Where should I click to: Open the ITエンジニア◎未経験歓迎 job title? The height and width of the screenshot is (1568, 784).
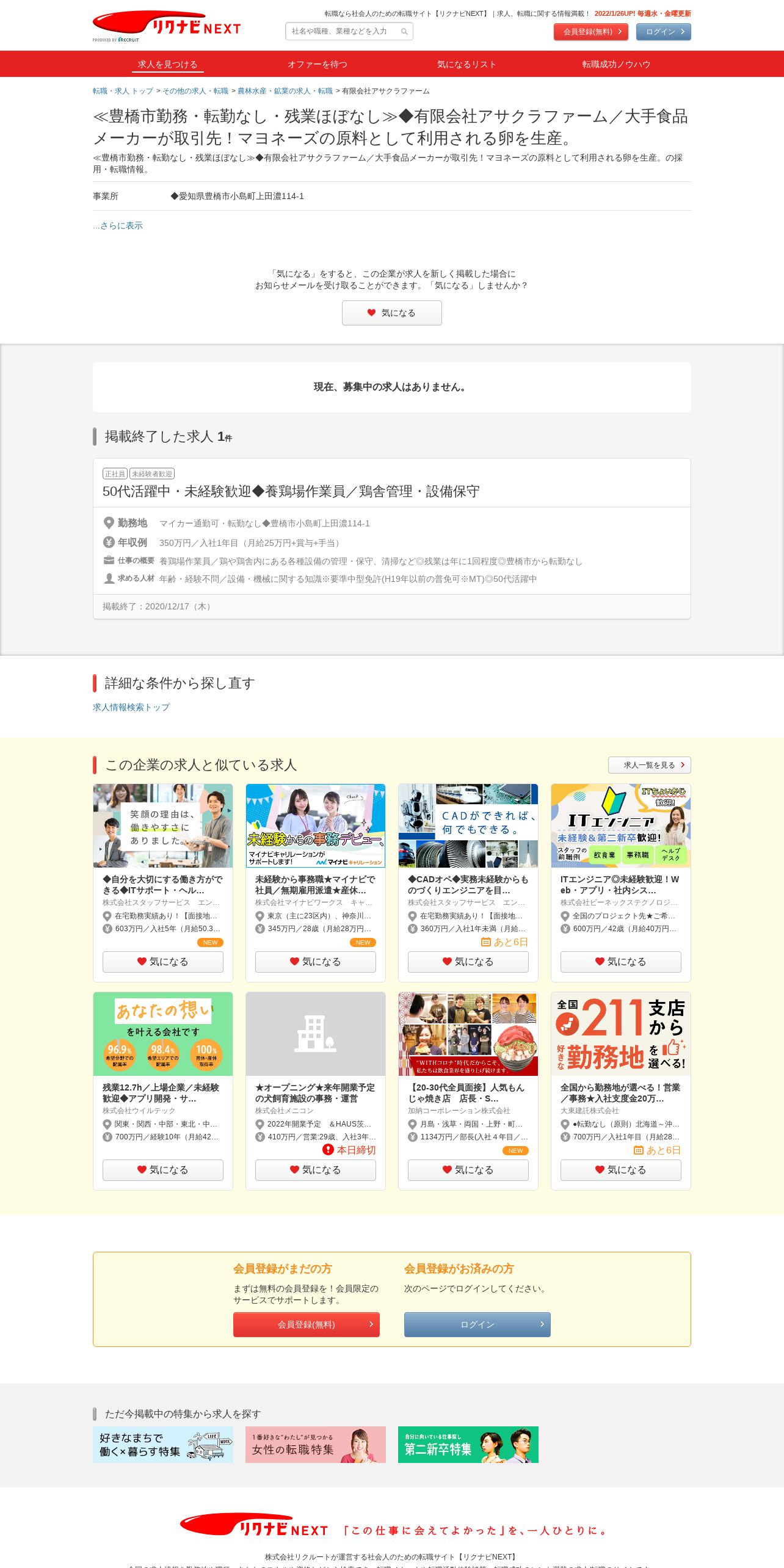click(x=620, y=885)
